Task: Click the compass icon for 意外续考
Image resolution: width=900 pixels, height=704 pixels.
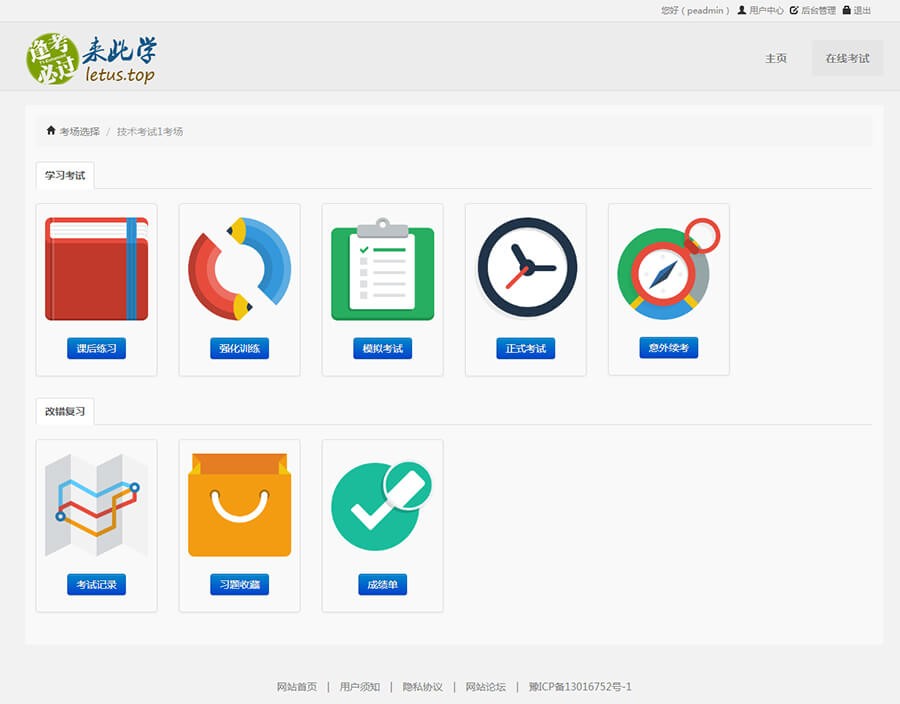Action: (668, 268)
